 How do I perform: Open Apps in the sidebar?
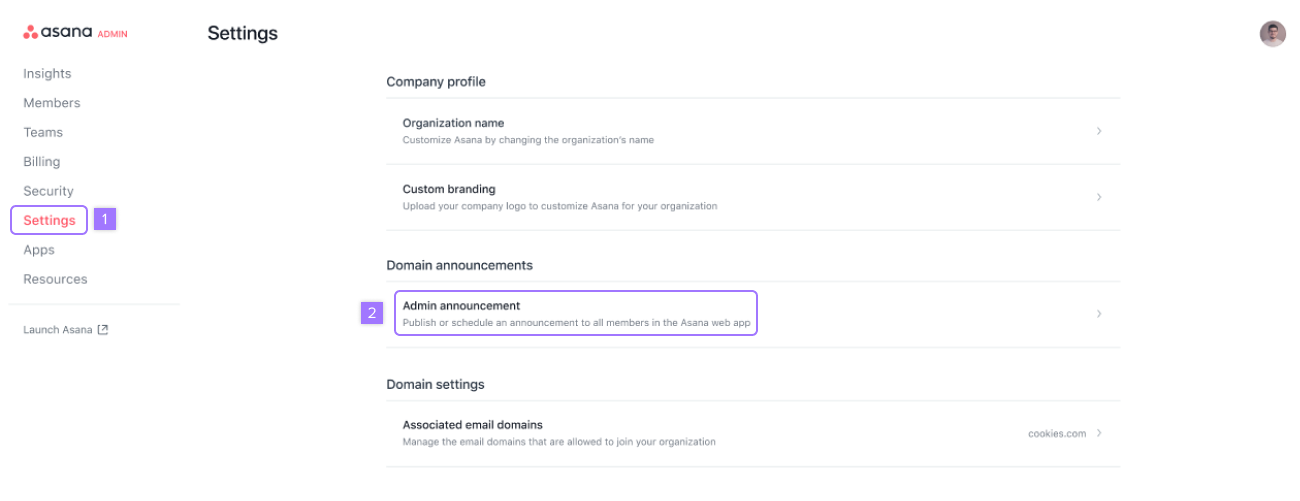coord(39,250)
